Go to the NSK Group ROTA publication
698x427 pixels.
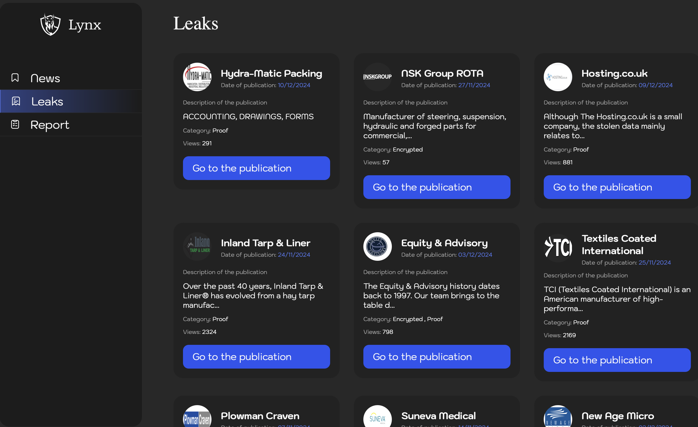tap(436, 187)
